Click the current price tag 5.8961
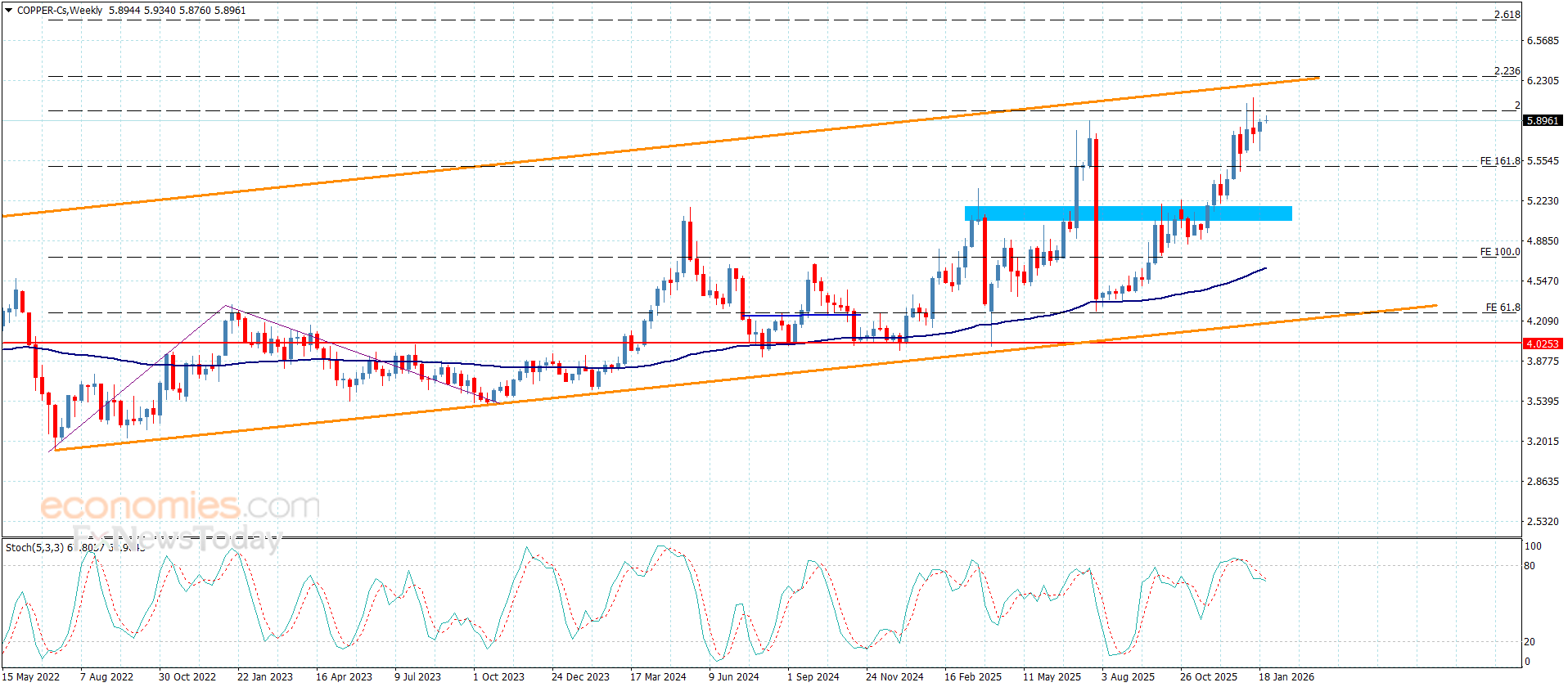1568x687 pixels. (x=1543, y=120)
